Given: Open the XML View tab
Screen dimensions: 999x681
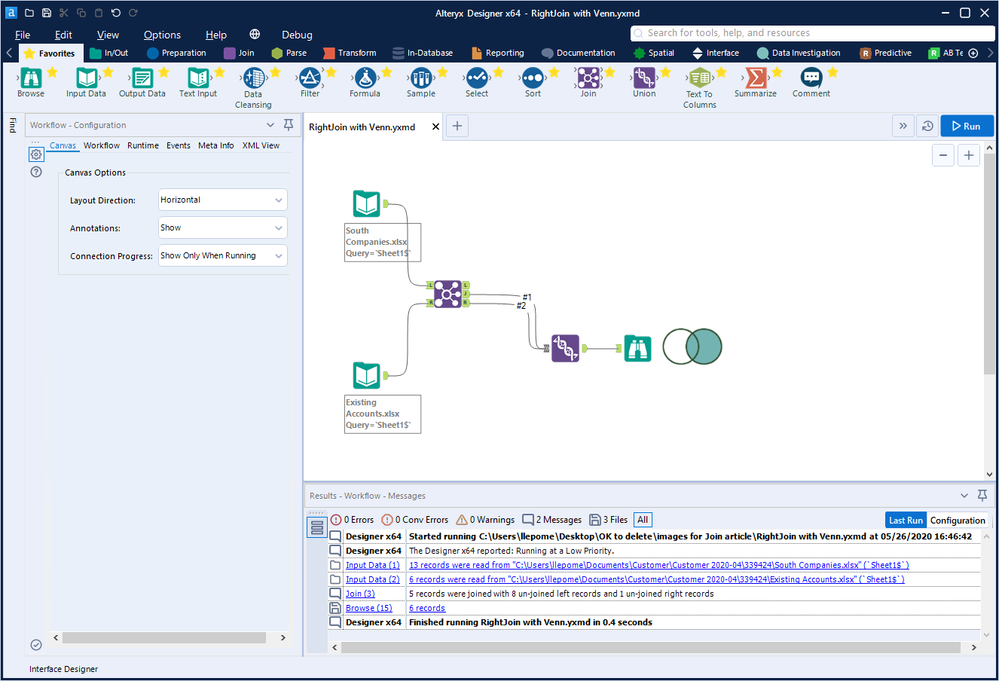Looking at the screenshot, I should click(261, 145).
